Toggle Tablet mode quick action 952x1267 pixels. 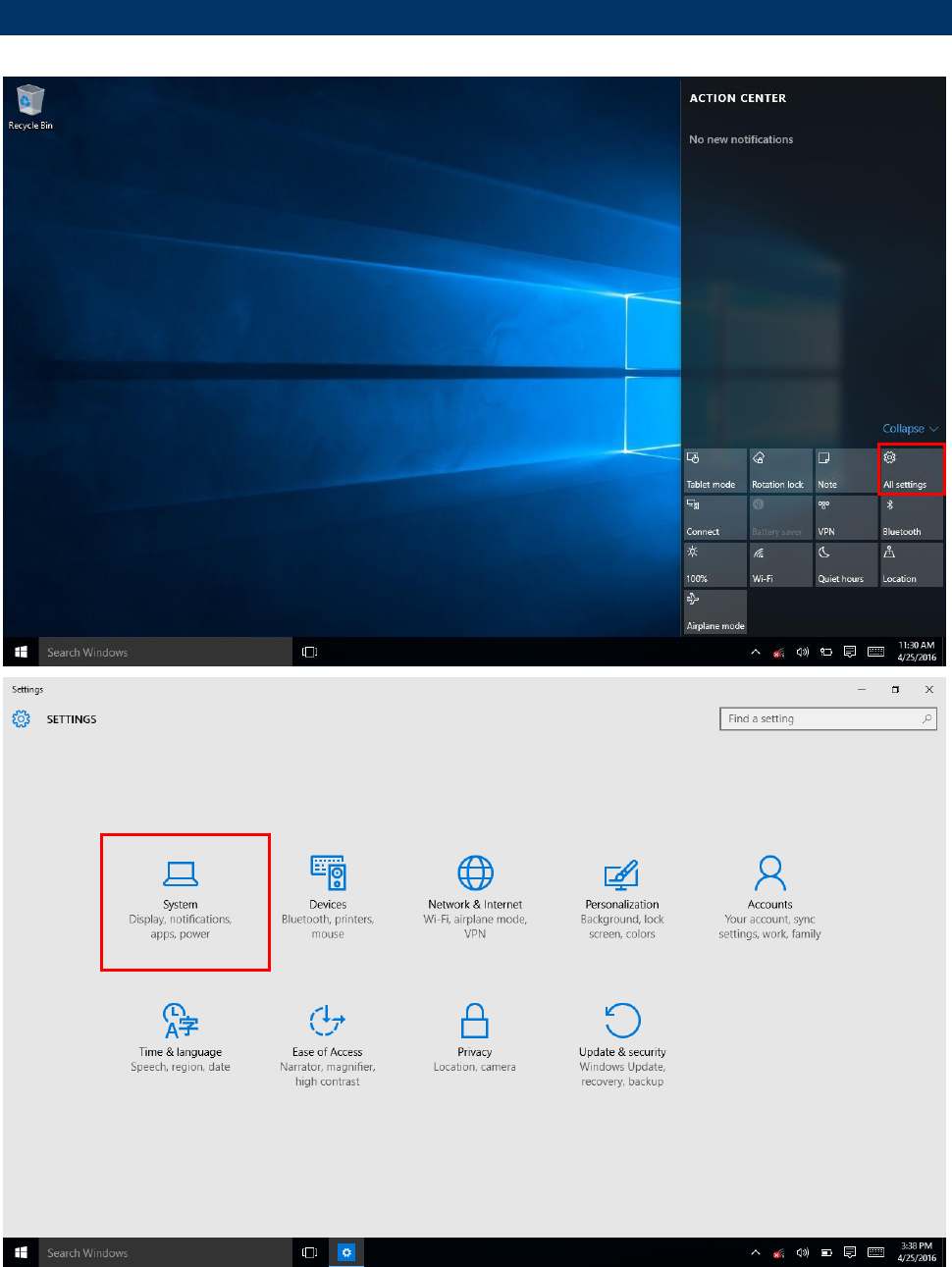[715, 470]
